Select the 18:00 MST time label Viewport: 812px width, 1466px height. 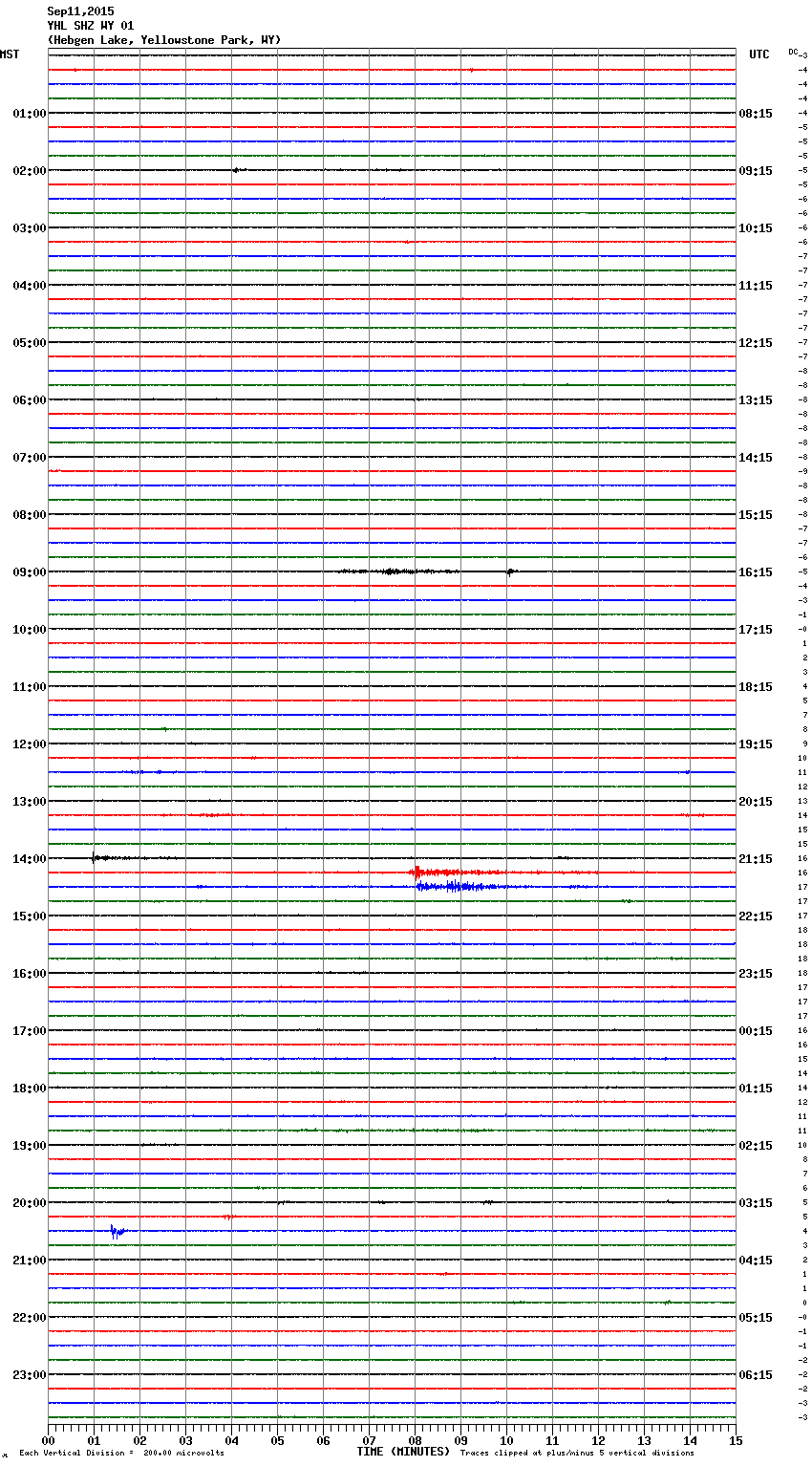coord(30,1089)
